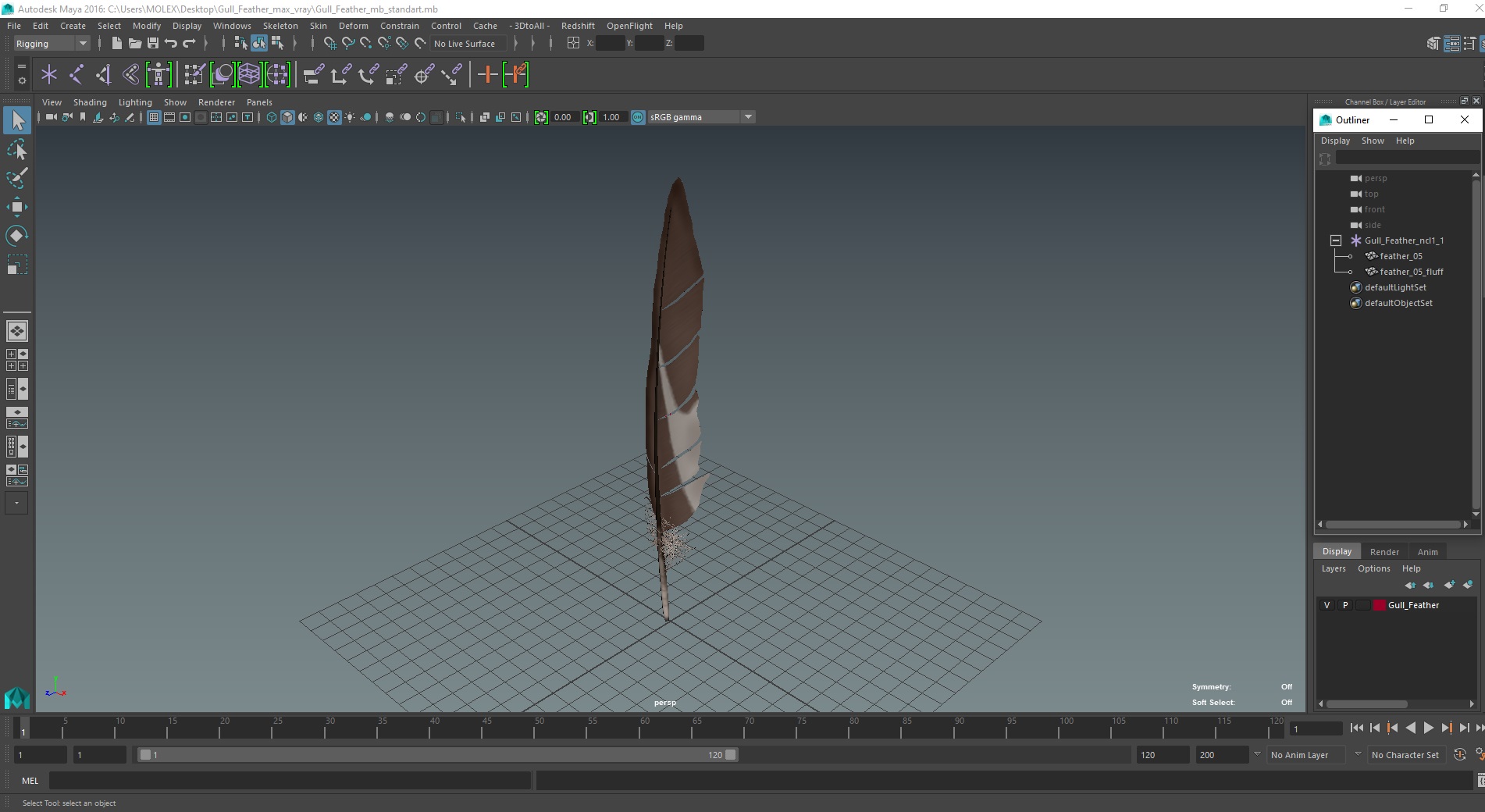Select the Locator shelf icon

point(49,74)
